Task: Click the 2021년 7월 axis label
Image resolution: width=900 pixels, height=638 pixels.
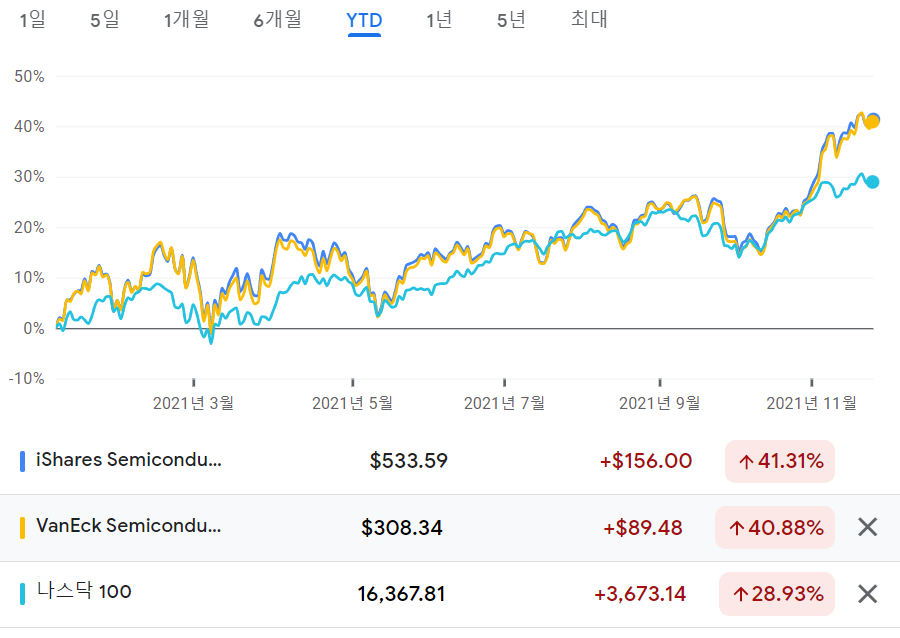Action: 505,403
